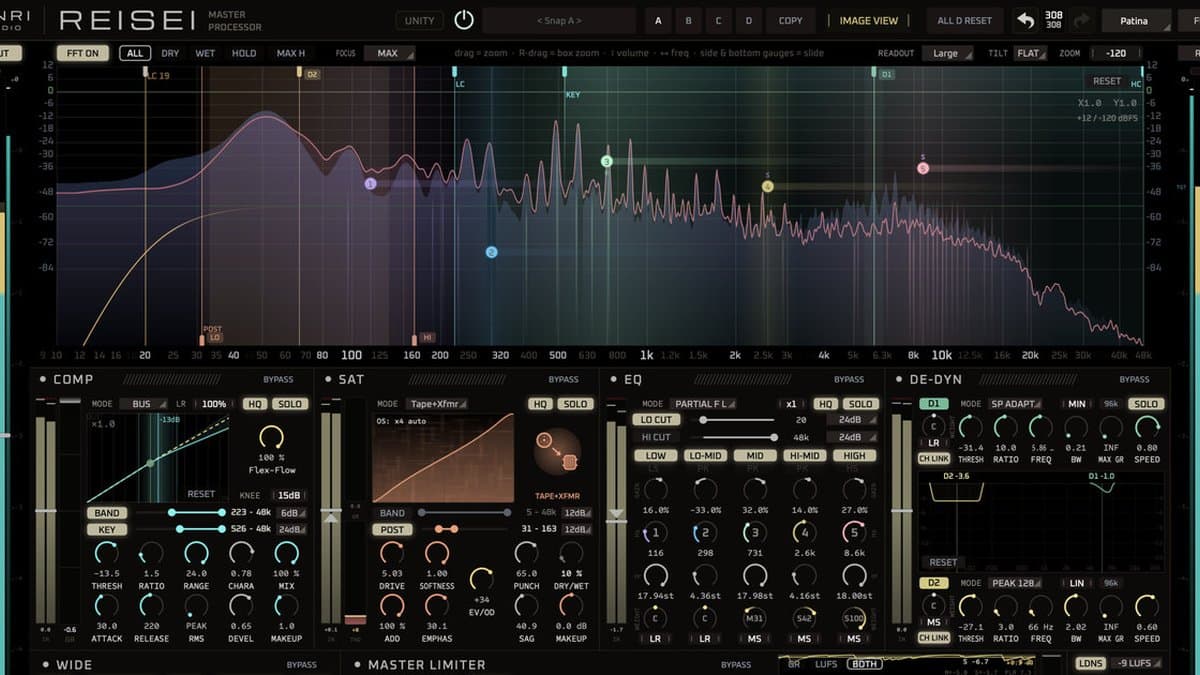Select EQ node 2 in the spectrum
1200x675 pixels.
tap(491, 252)
